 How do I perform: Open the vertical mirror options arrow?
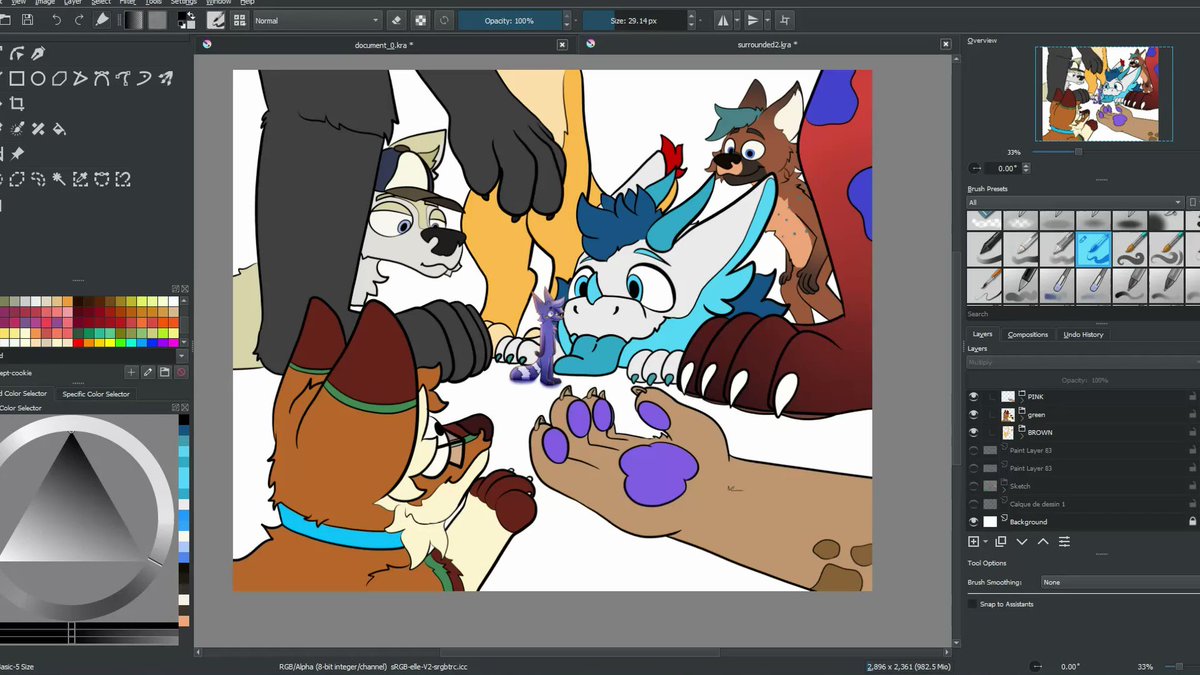(770, 20)
